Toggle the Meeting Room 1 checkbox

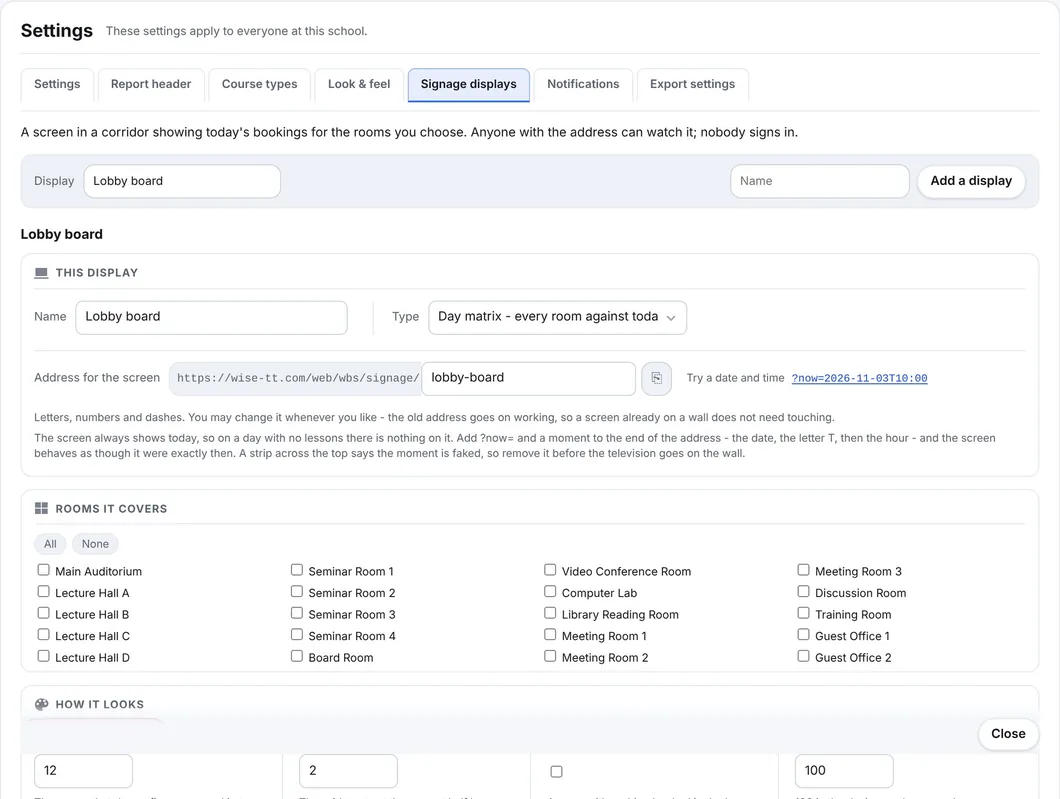(550, 635)
